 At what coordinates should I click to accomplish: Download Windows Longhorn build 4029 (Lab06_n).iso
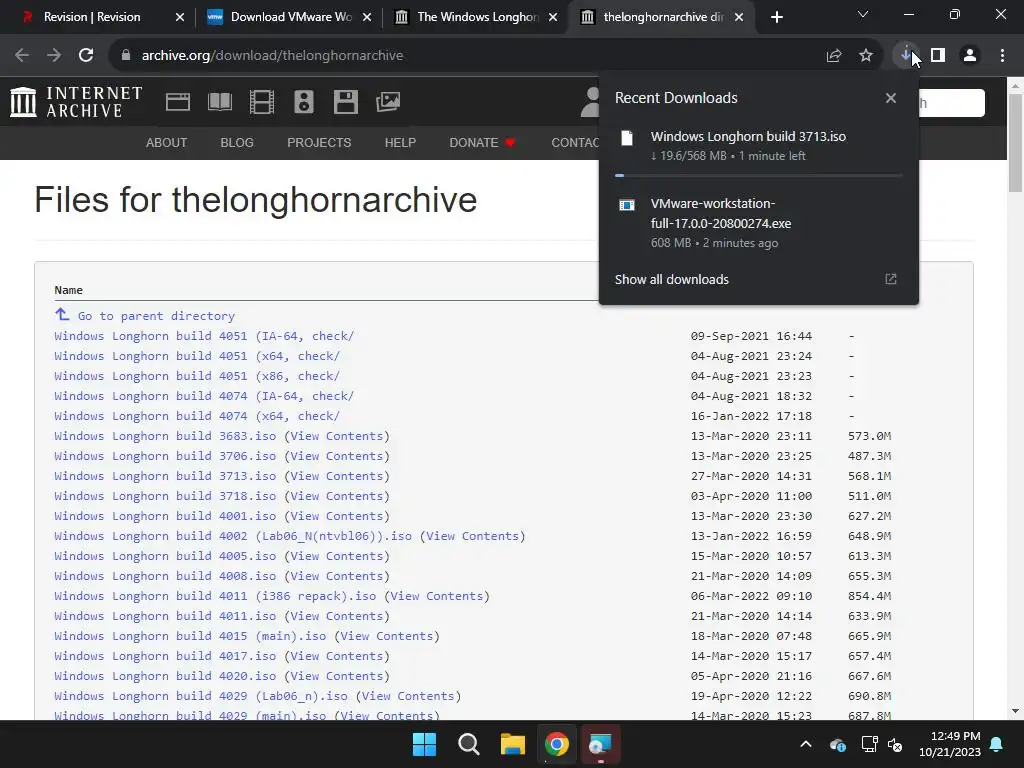[x=200, y=696]
